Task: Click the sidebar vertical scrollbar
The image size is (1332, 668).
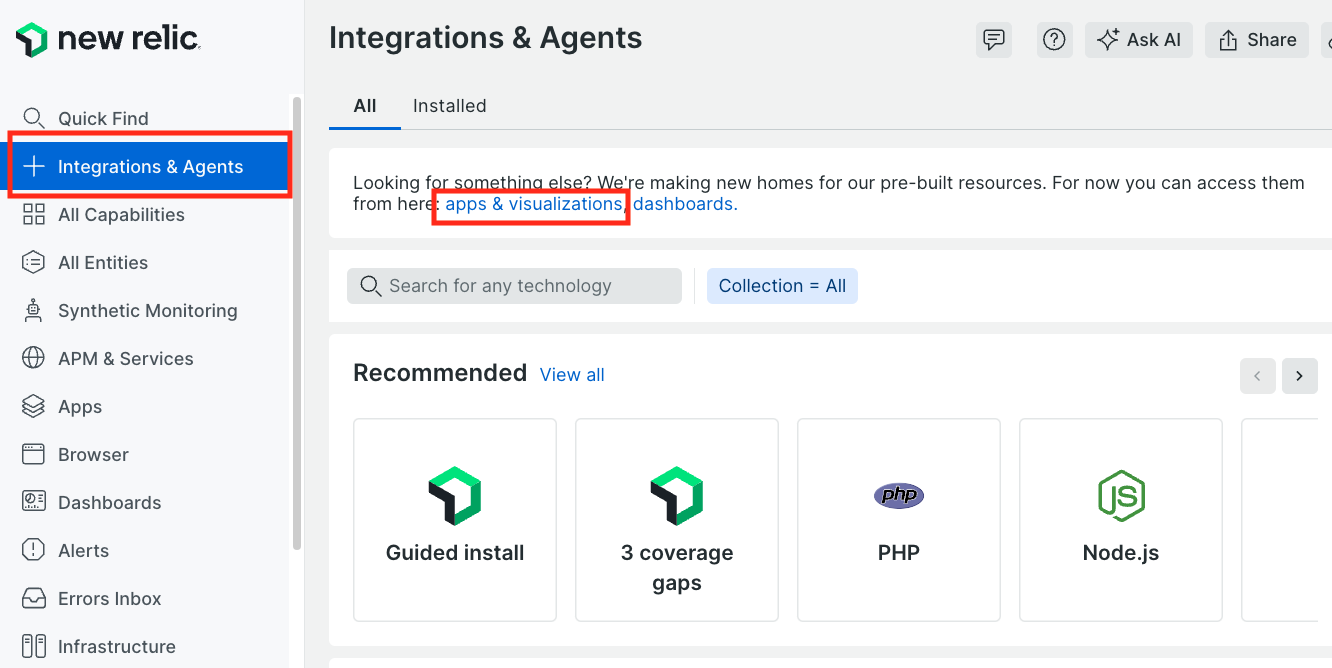Action: pos(296,323)
